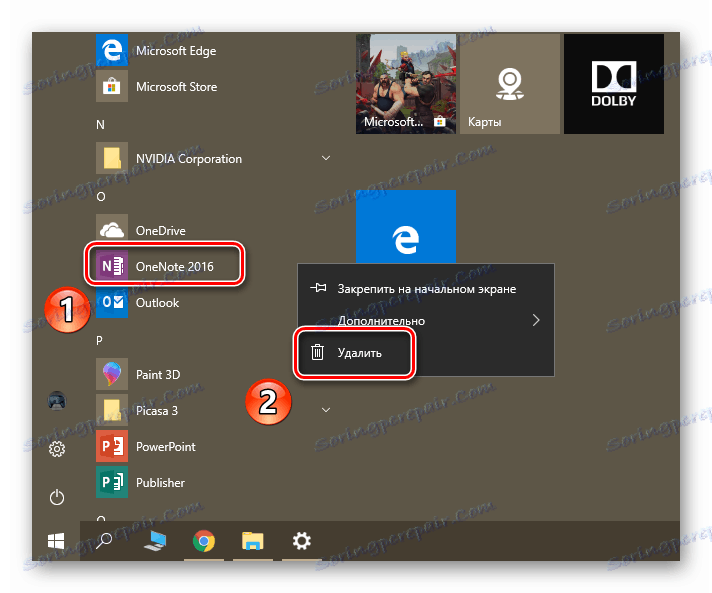The image size is (712, 593).
Task: Jump to letter N section header
Action: (x=100, y=124)
